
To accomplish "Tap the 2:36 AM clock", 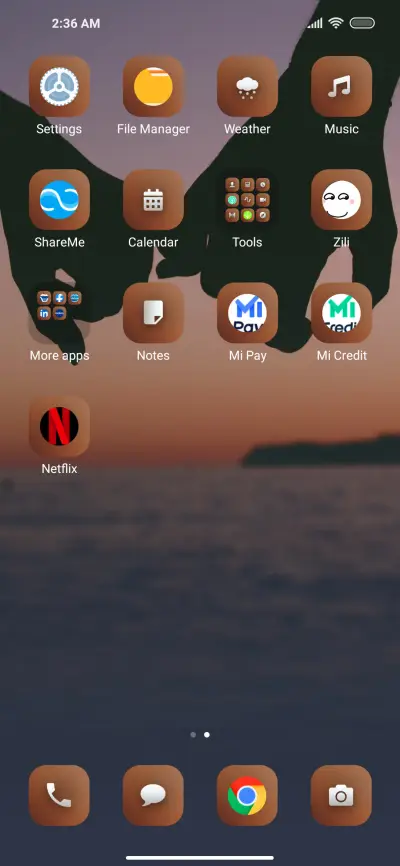I will click(76, 24).
